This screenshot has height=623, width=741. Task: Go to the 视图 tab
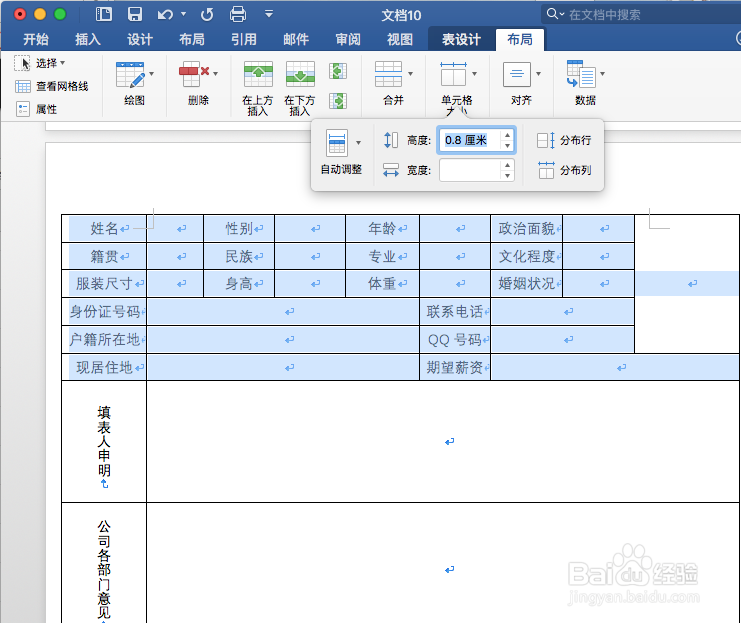click(400, 39)
